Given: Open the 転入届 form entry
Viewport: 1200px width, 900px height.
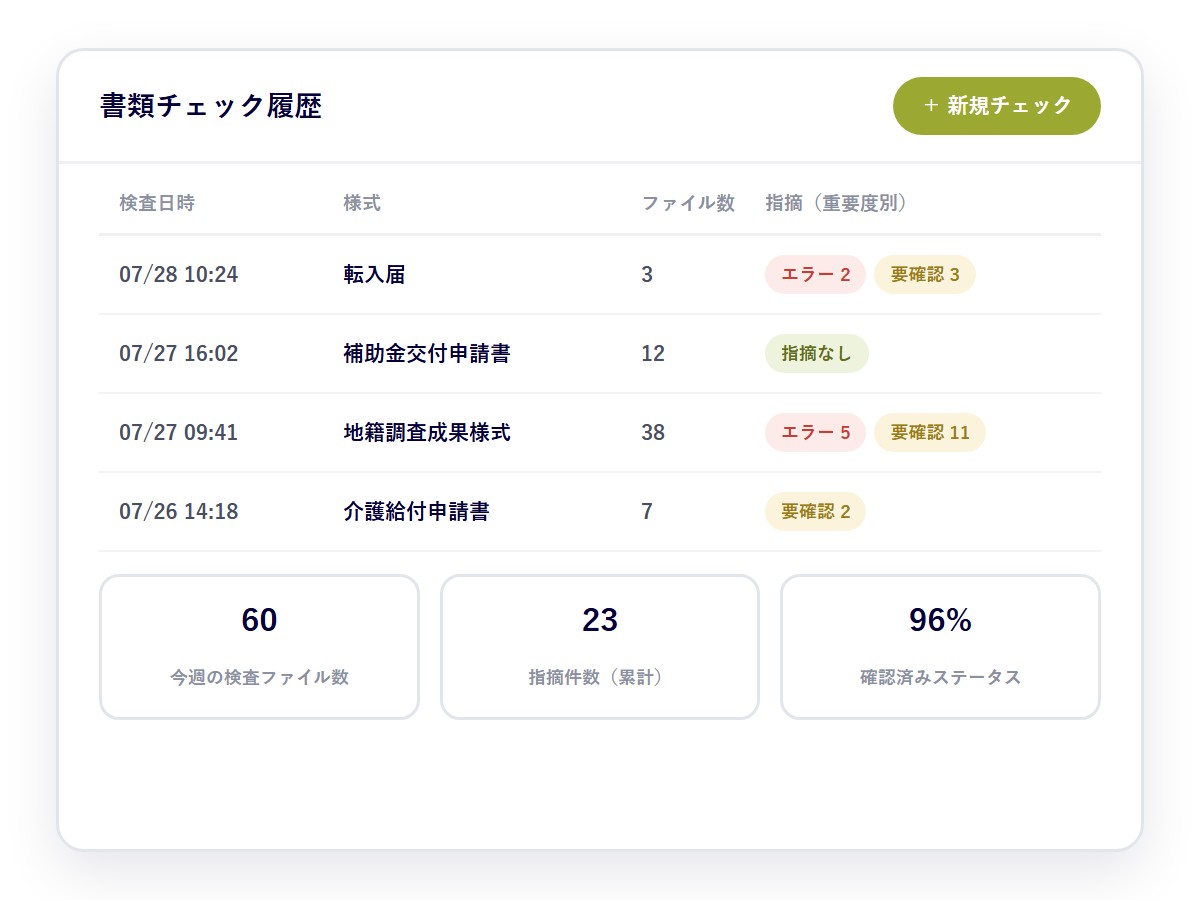Looking at the screenshot, I should coord(374,274).
